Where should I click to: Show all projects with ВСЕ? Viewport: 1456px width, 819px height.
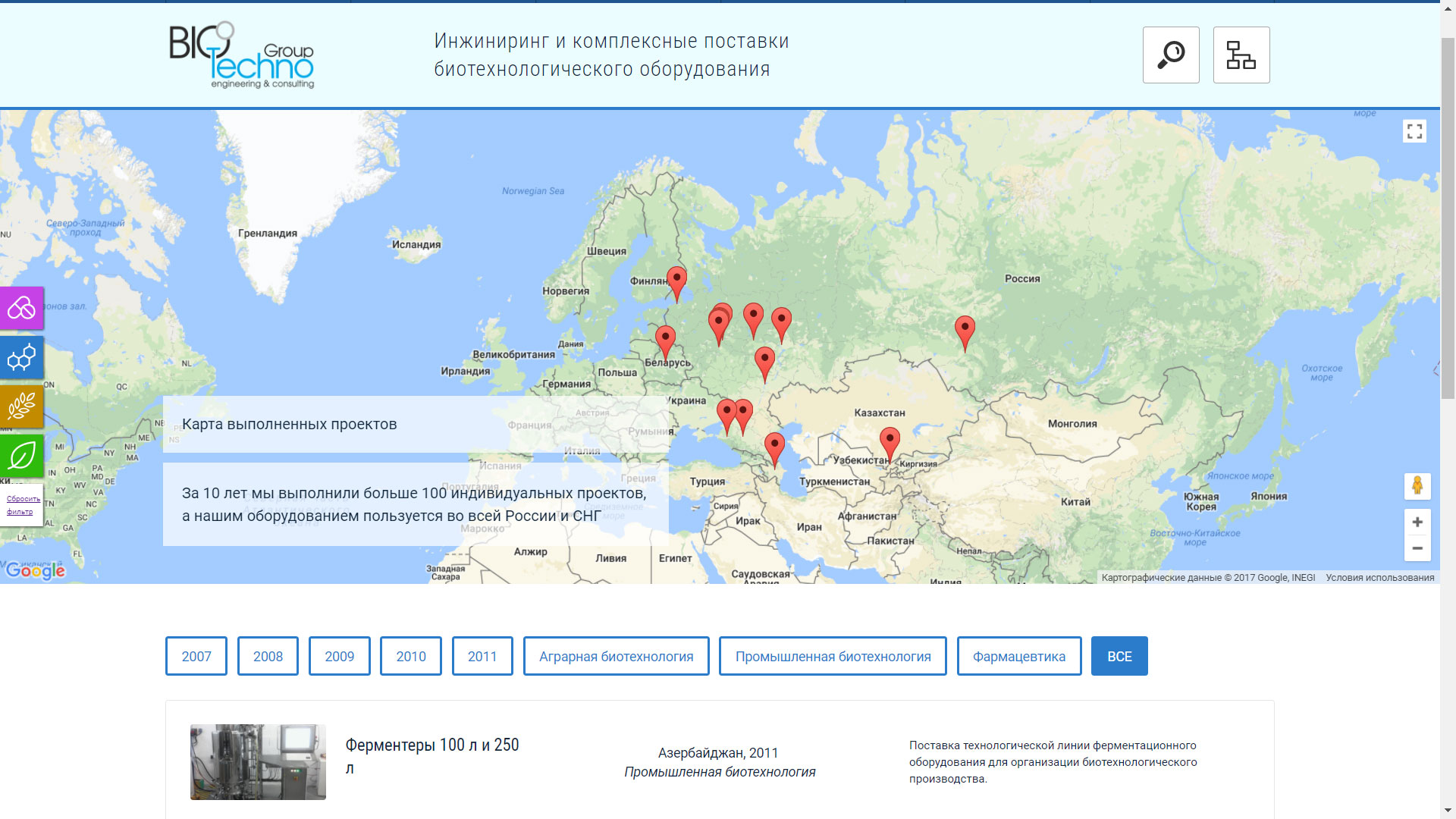point(1119,656)
